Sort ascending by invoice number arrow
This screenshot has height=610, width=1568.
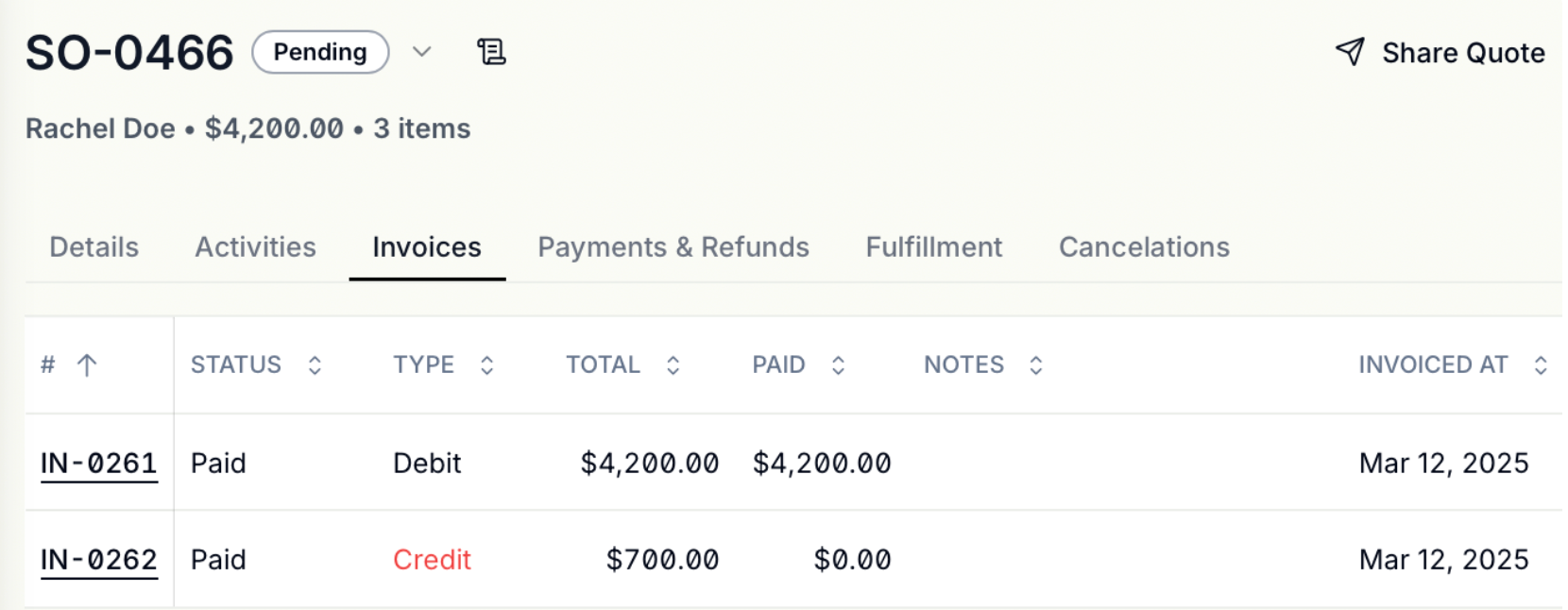[x=87, y=365]
